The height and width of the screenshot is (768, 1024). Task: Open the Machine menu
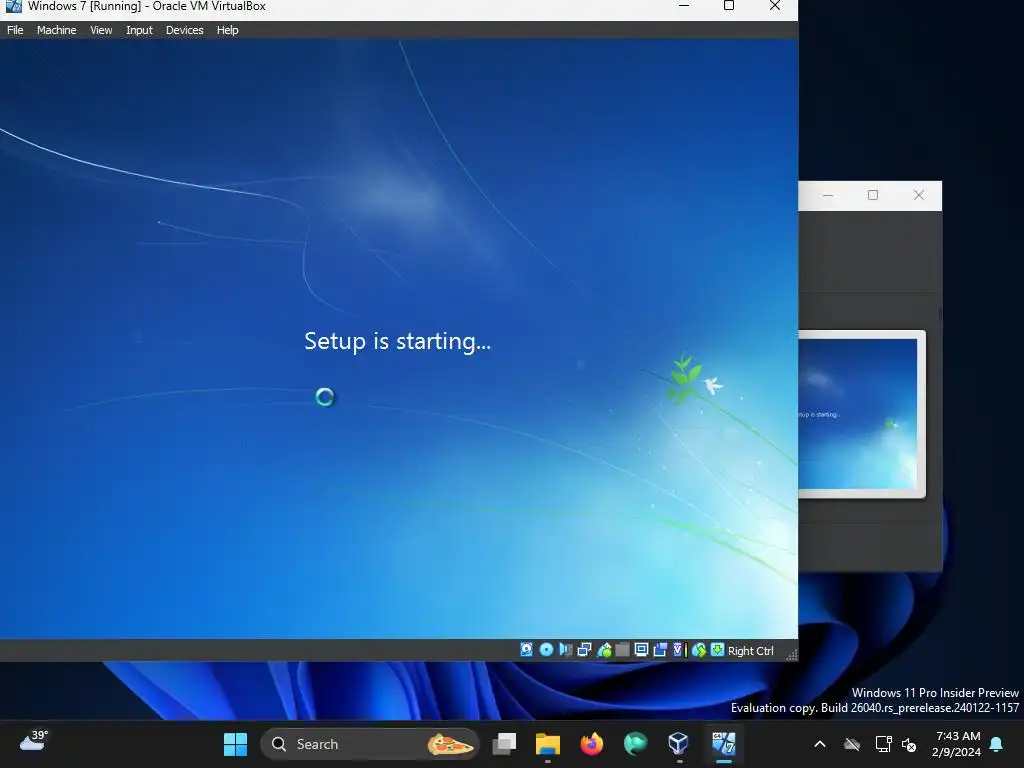click(56, 30)
